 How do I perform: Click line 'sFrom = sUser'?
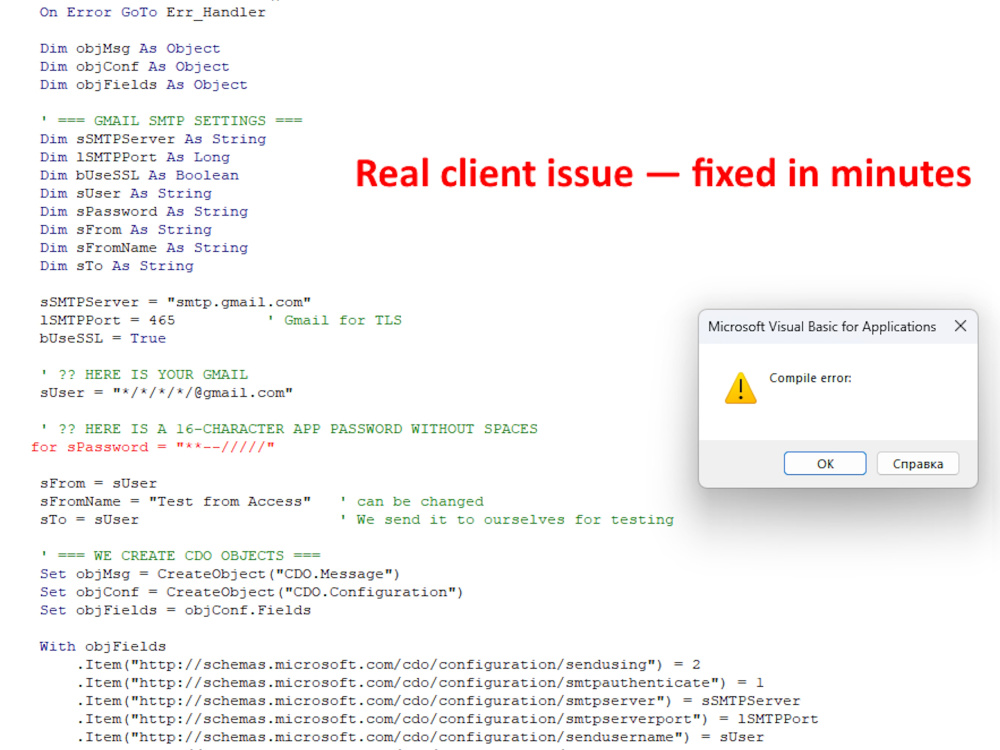(98, 483)
